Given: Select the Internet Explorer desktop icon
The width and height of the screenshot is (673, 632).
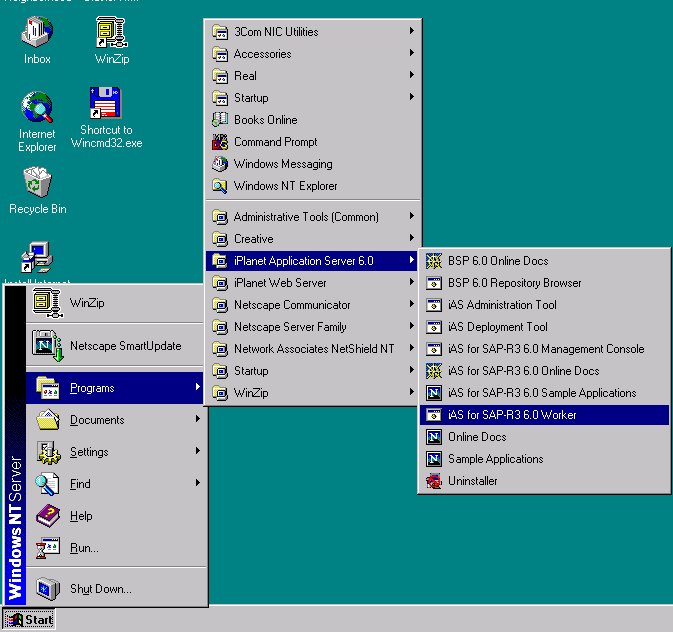Looking at the screenshot, I should (37, 107).
